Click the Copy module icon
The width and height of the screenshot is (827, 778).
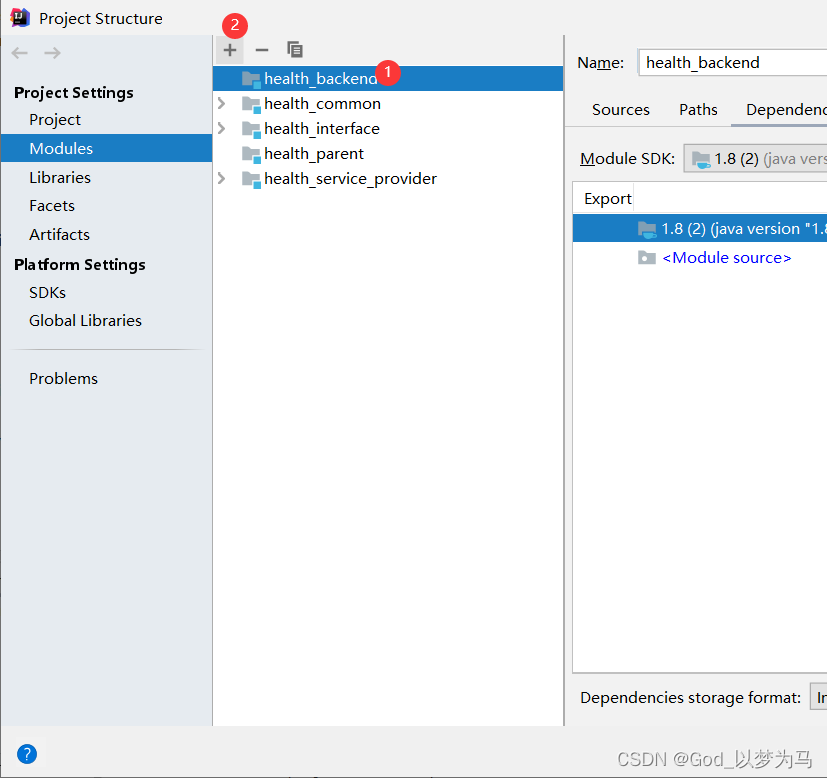coord(294,50)
